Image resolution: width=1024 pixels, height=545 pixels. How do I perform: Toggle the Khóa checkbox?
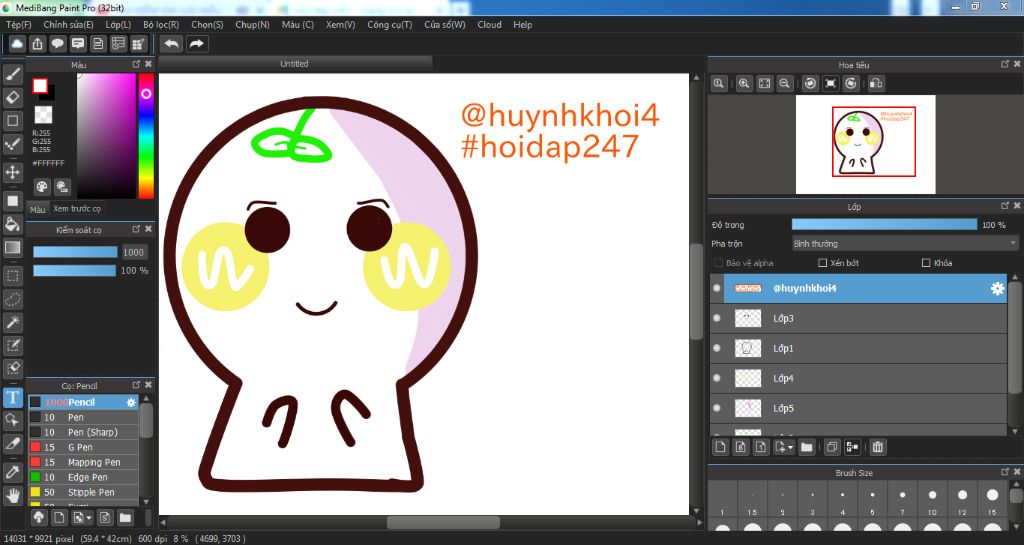[925, 263]
